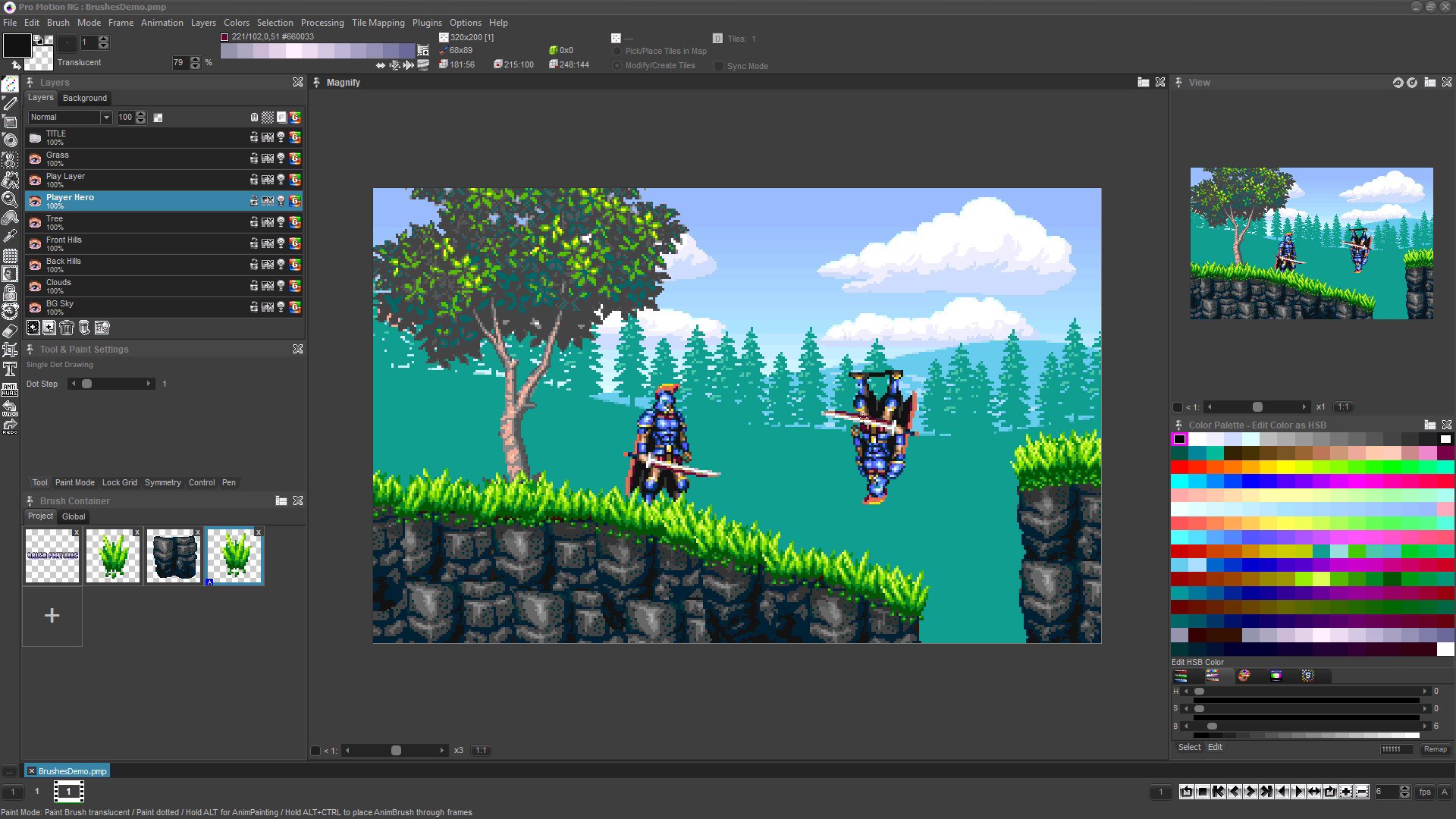Select the Text tool
This screenshot has width=1456, height=819.
coord(10,369)
